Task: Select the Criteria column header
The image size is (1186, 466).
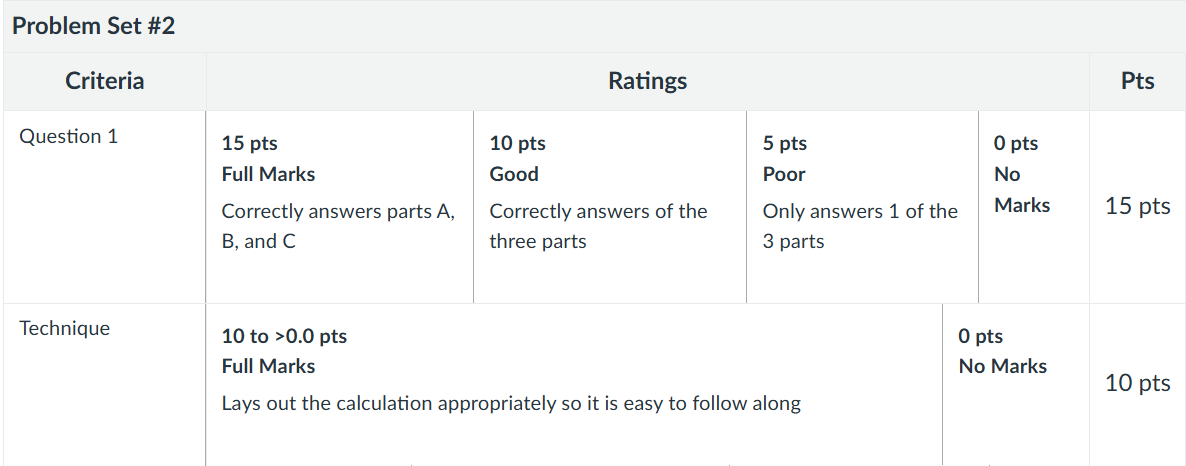Action: tap(104, 81)
